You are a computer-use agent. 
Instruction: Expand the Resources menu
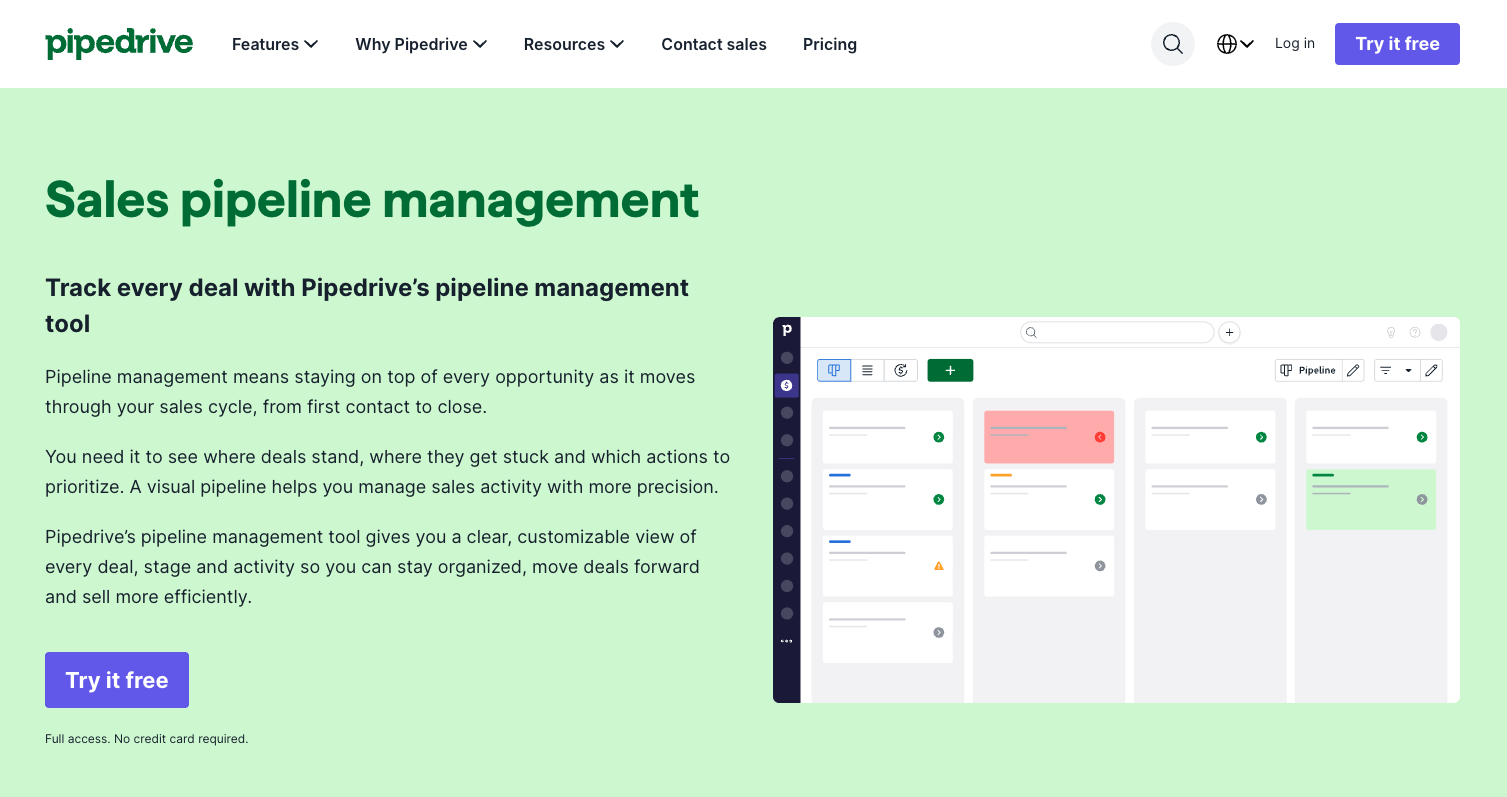pos(574,44)
